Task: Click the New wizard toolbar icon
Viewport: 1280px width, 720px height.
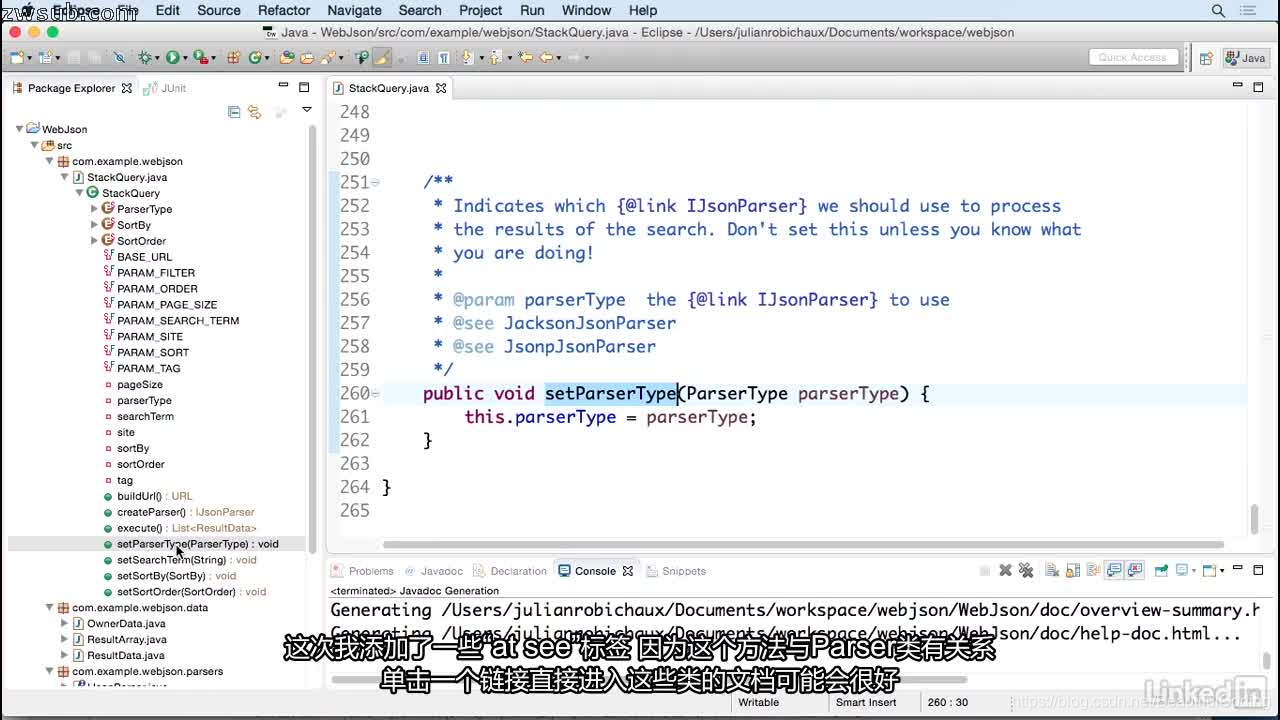Action: [x=16, y=57]
